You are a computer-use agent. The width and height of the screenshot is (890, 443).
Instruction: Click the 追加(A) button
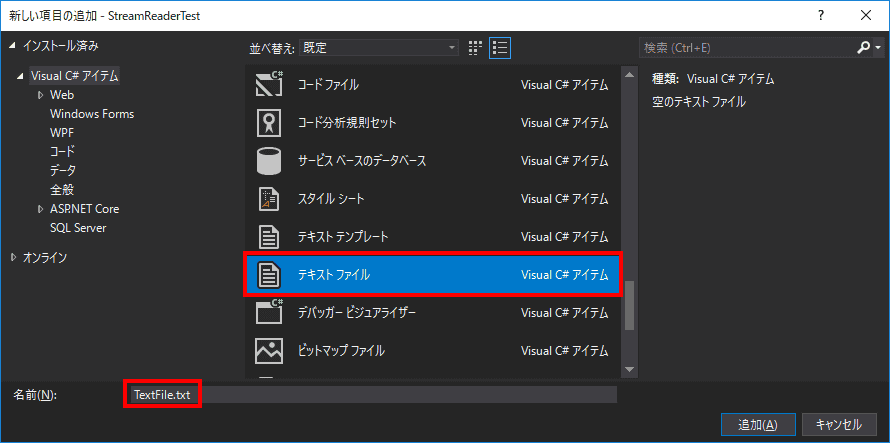pyautogui.click(x=758, y=424)
